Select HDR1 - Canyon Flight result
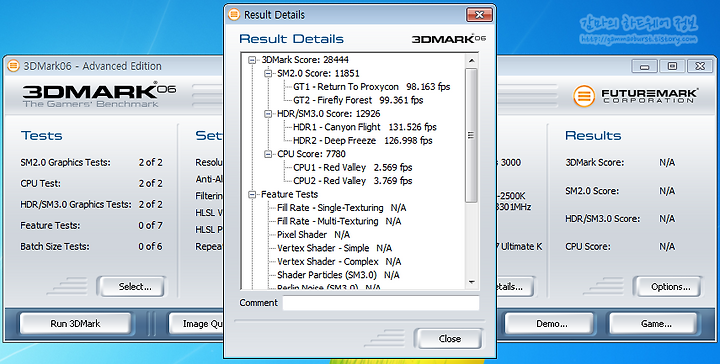Image resolution: width=720 pixels, height=364 pixels. click(x=365, y=127)
